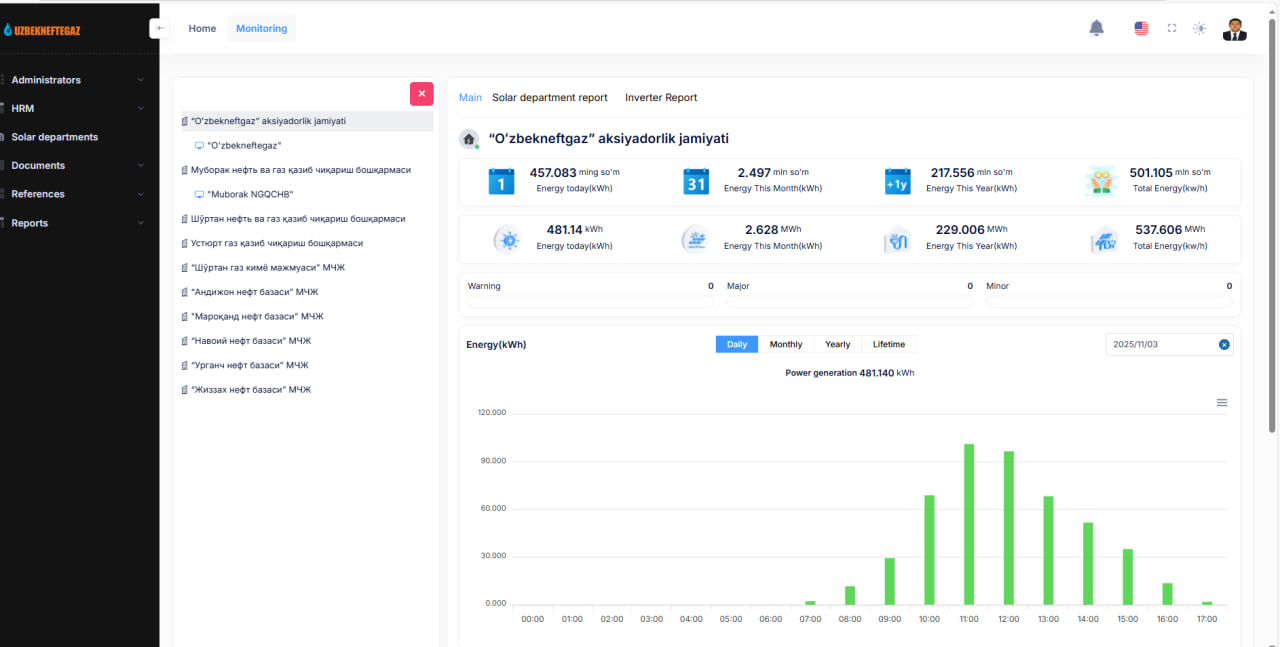
Task: Switch to the Solar department report tab
Action: pos(550,98)
